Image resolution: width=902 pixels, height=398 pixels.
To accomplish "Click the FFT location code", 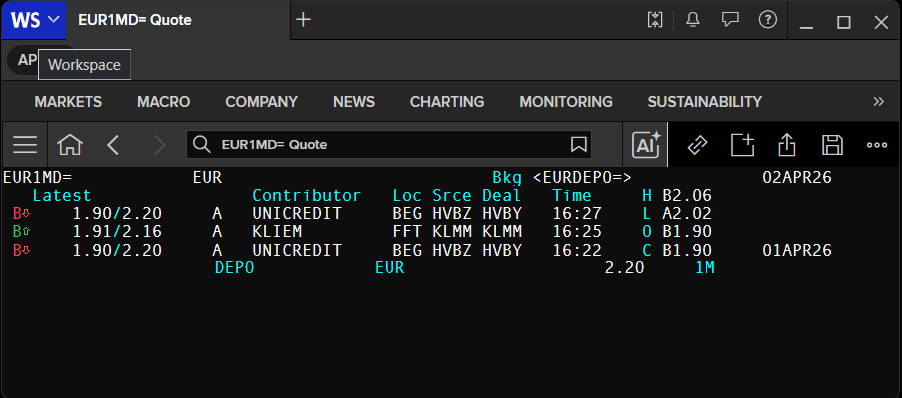I will coord(407,232).
